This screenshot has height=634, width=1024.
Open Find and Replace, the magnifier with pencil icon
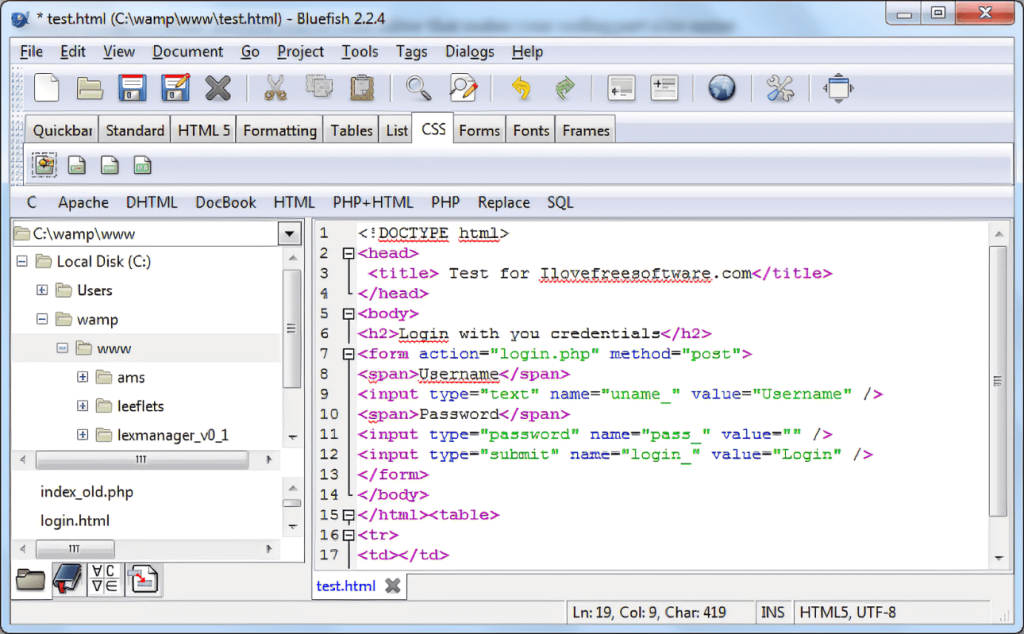pyautogui.click(x=463, y=88)
